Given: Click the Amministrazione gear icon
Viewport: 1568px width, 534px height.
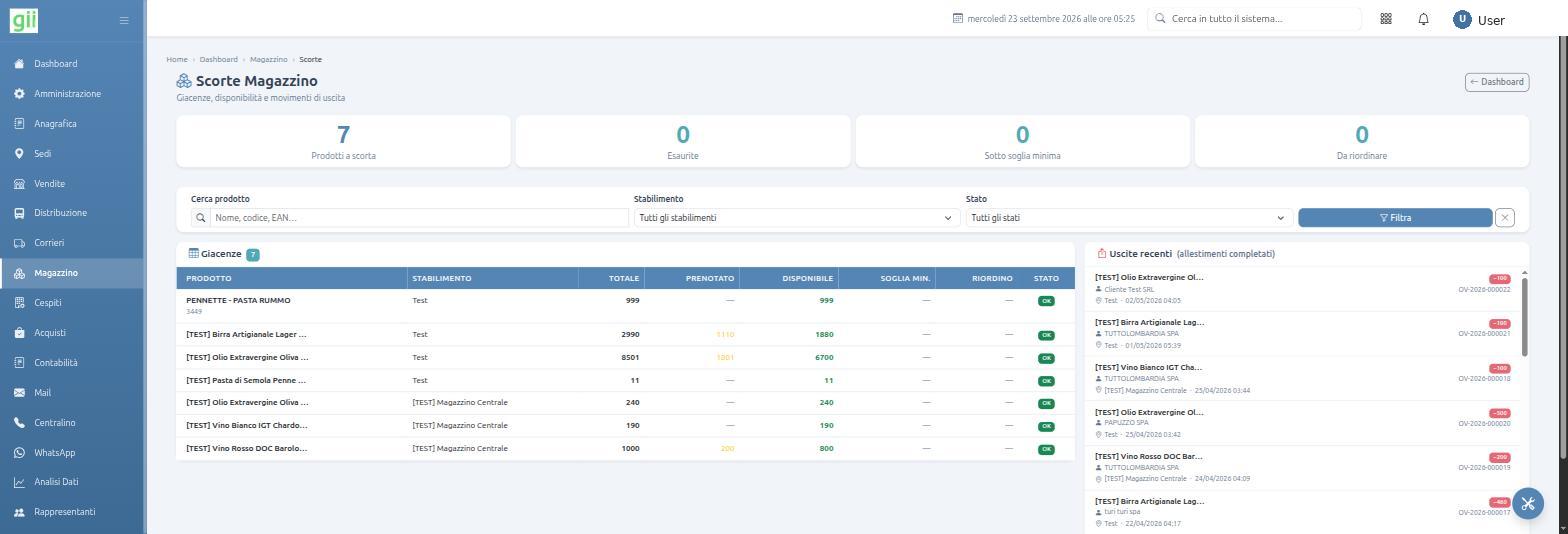Looking at the screenshot, I should coord(19,94).
